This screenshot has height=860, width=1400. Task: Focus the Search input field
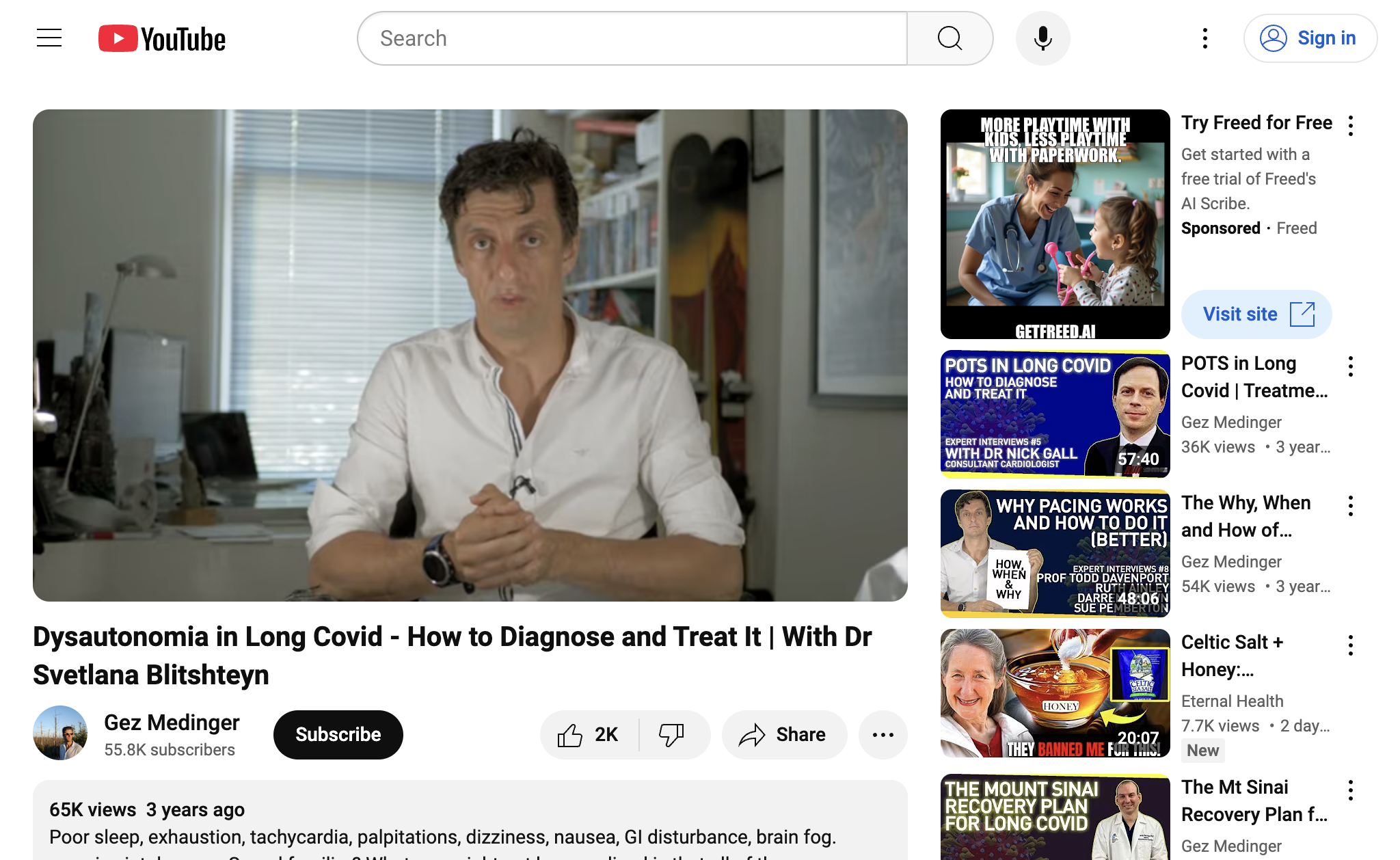point(633,38)
